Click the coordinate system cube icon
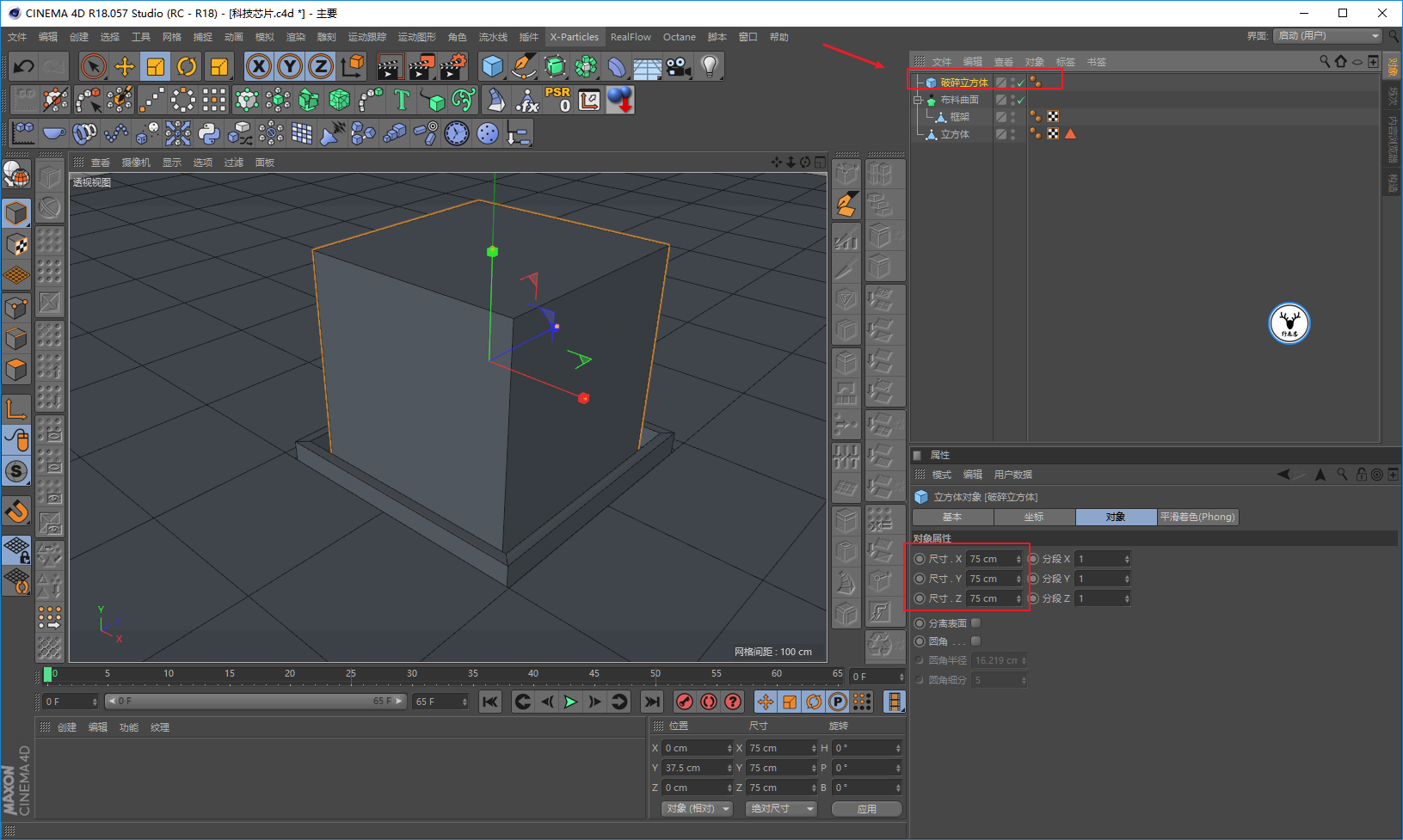1403x840 pixels. pos(352,66)
